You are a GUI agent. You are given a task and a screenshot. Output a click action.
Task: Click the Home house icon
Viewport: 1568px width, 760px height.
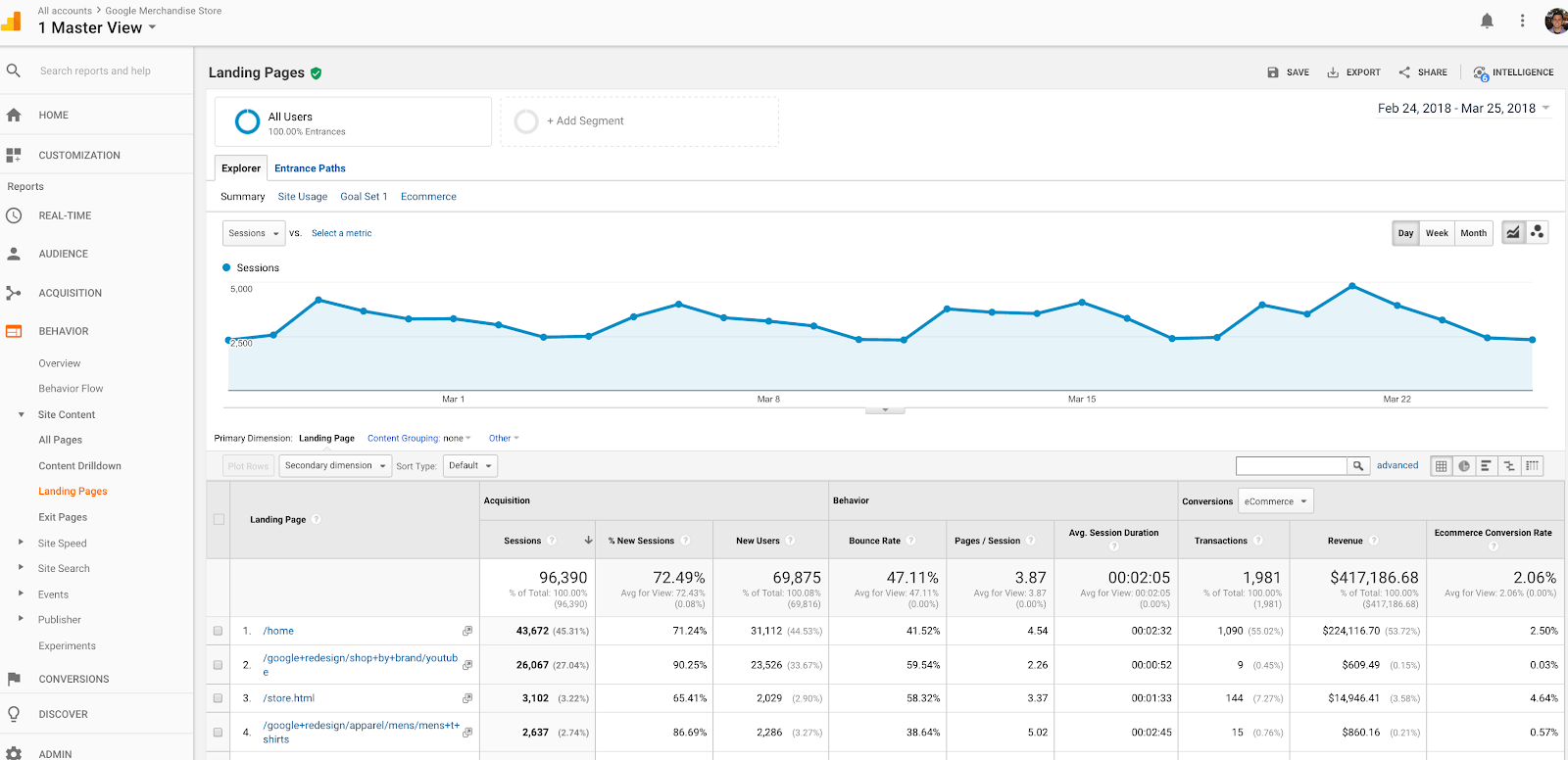[14, 115]
